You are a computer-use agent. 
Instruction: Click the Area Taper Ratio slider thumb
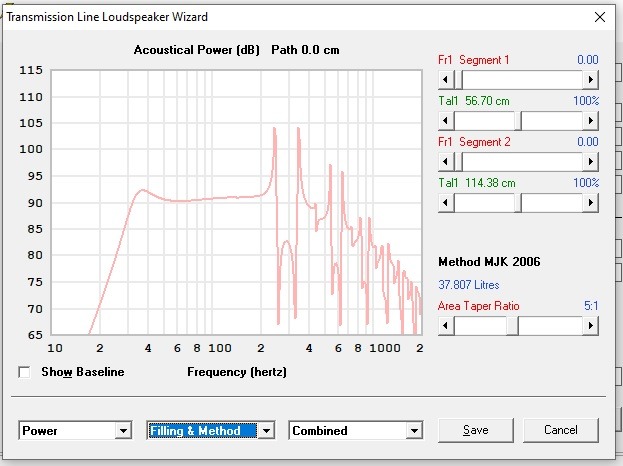coord(513,326)
